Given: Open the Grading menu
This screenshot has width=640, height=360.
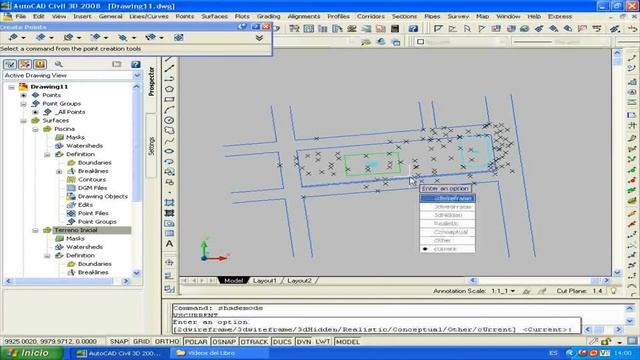Looking at the screenshot, I should coord(268,16).
